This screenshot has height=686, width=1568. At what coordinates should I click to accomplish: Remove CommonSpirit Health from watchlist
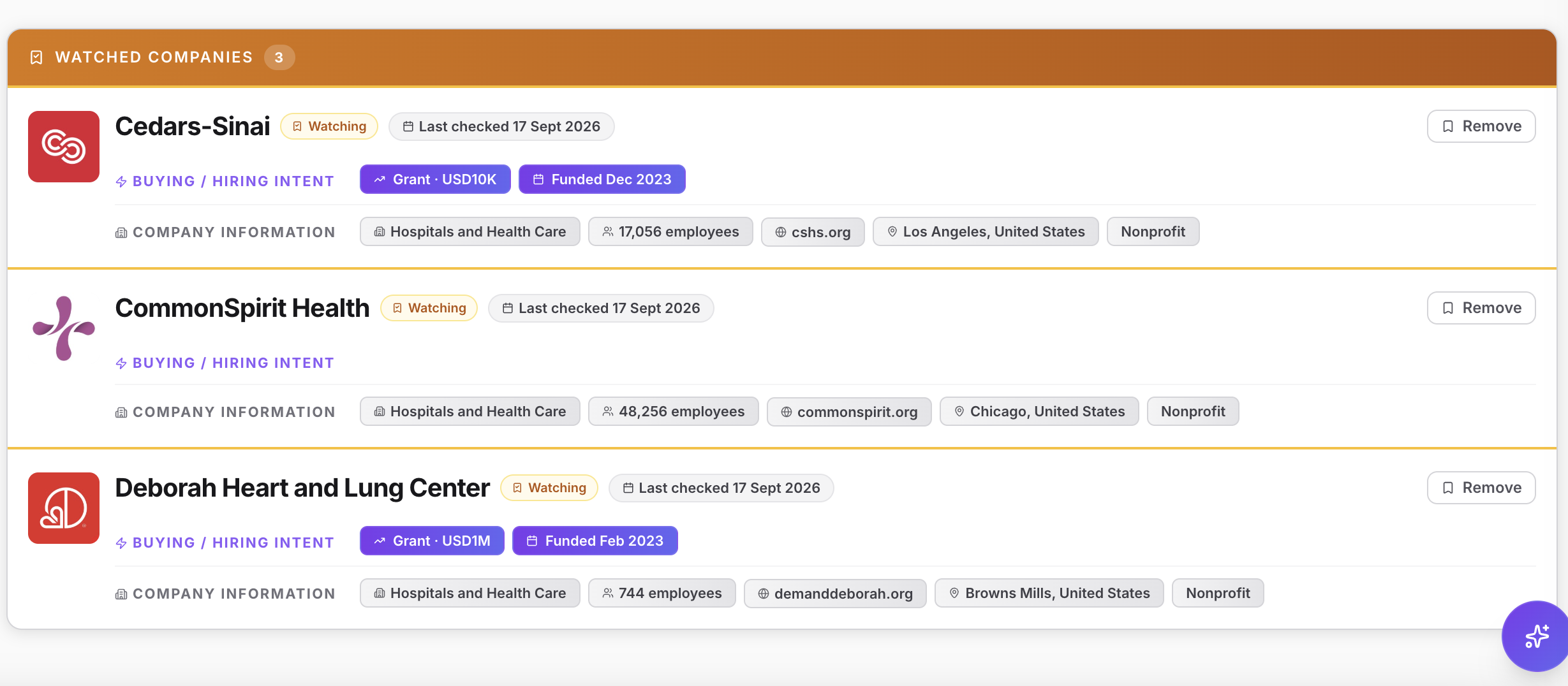1481,308
